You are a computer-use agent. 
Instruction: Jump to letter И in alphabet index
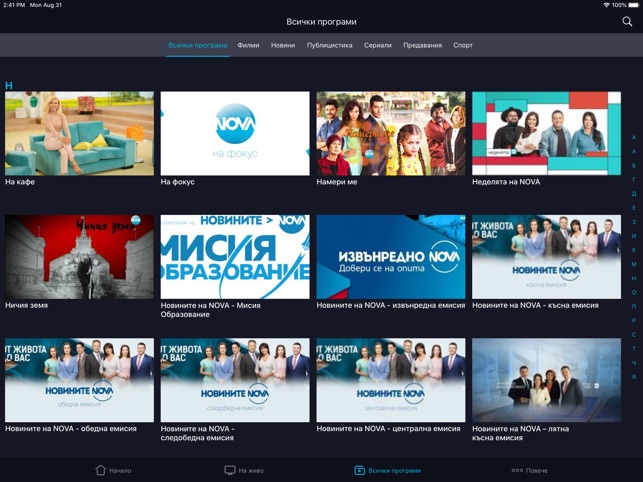[634, 236]
